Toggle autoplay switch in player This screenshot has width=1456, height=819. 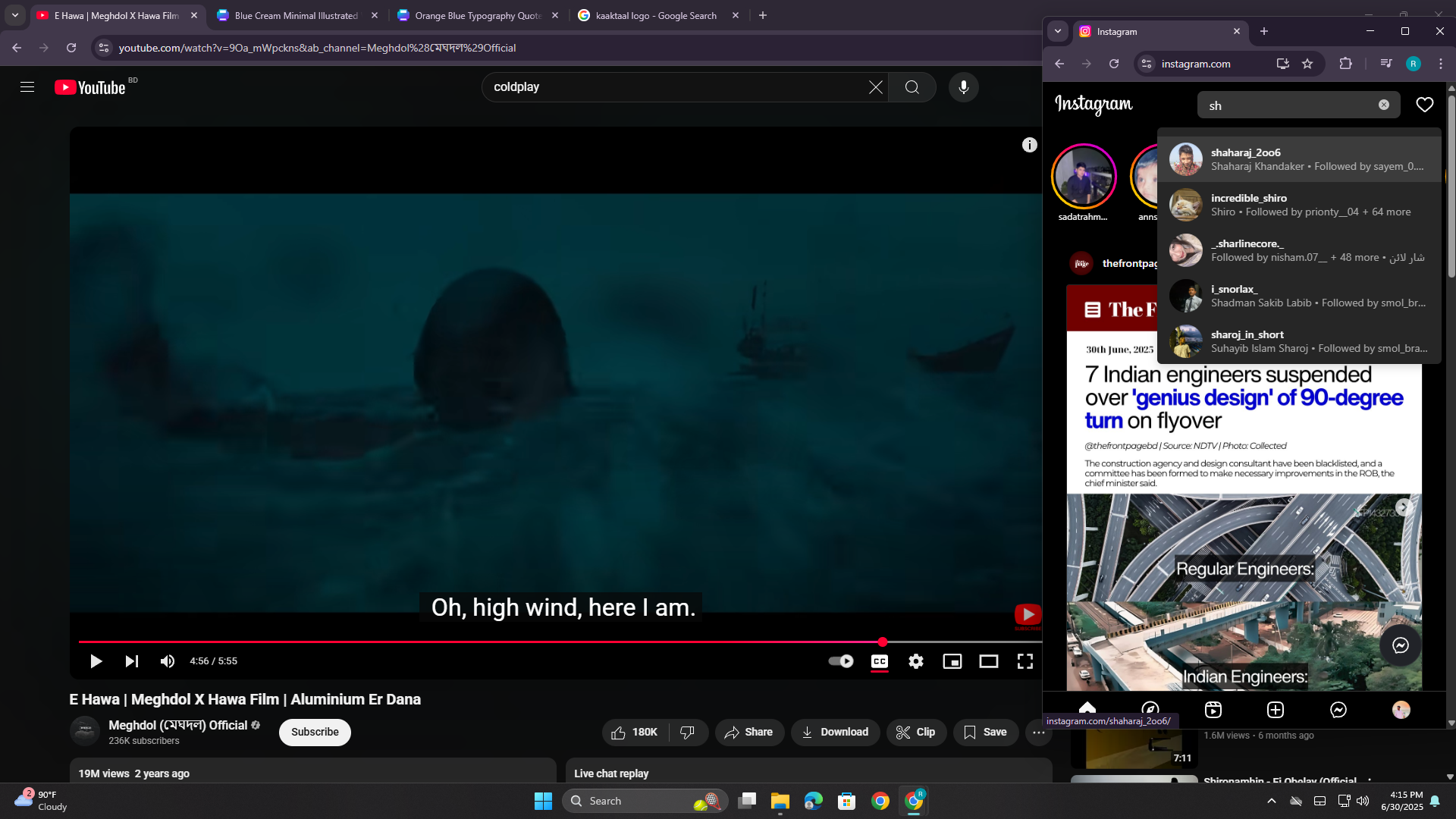coord(841,661)
